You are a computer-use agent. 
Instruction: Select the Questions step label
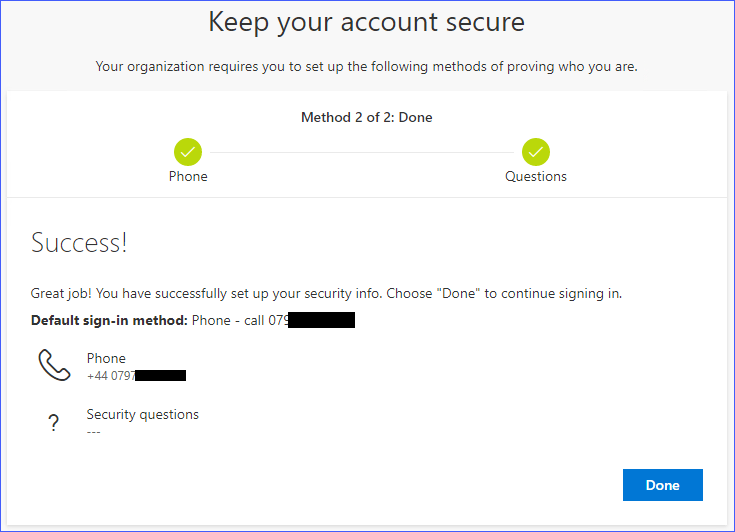(536, 176)
